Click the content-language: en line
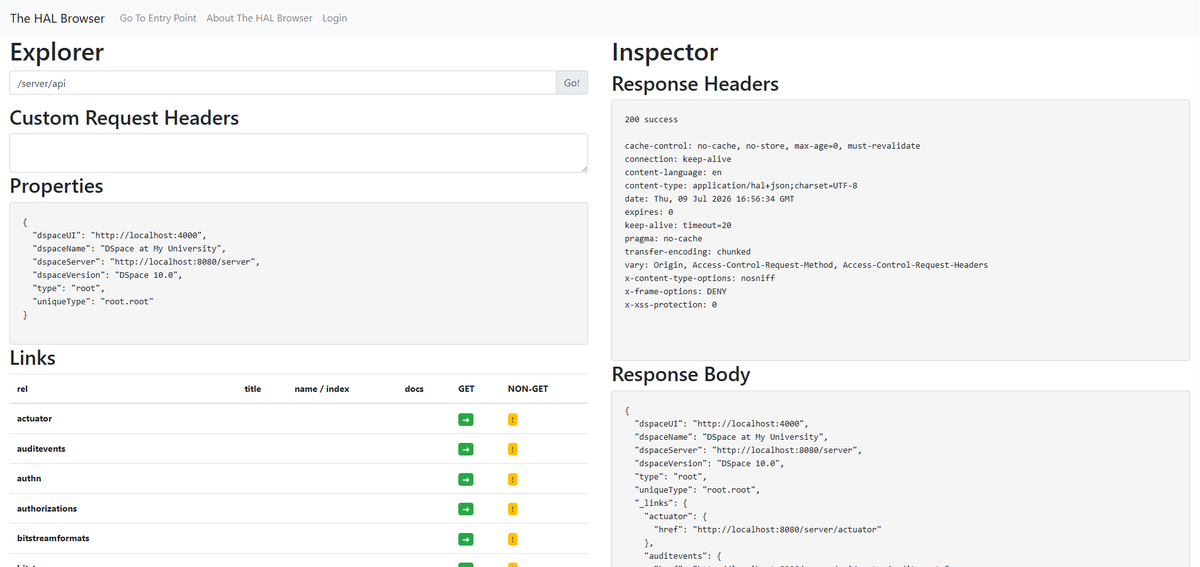This screenshot has width=1200, height=567. tap(673, 172)
